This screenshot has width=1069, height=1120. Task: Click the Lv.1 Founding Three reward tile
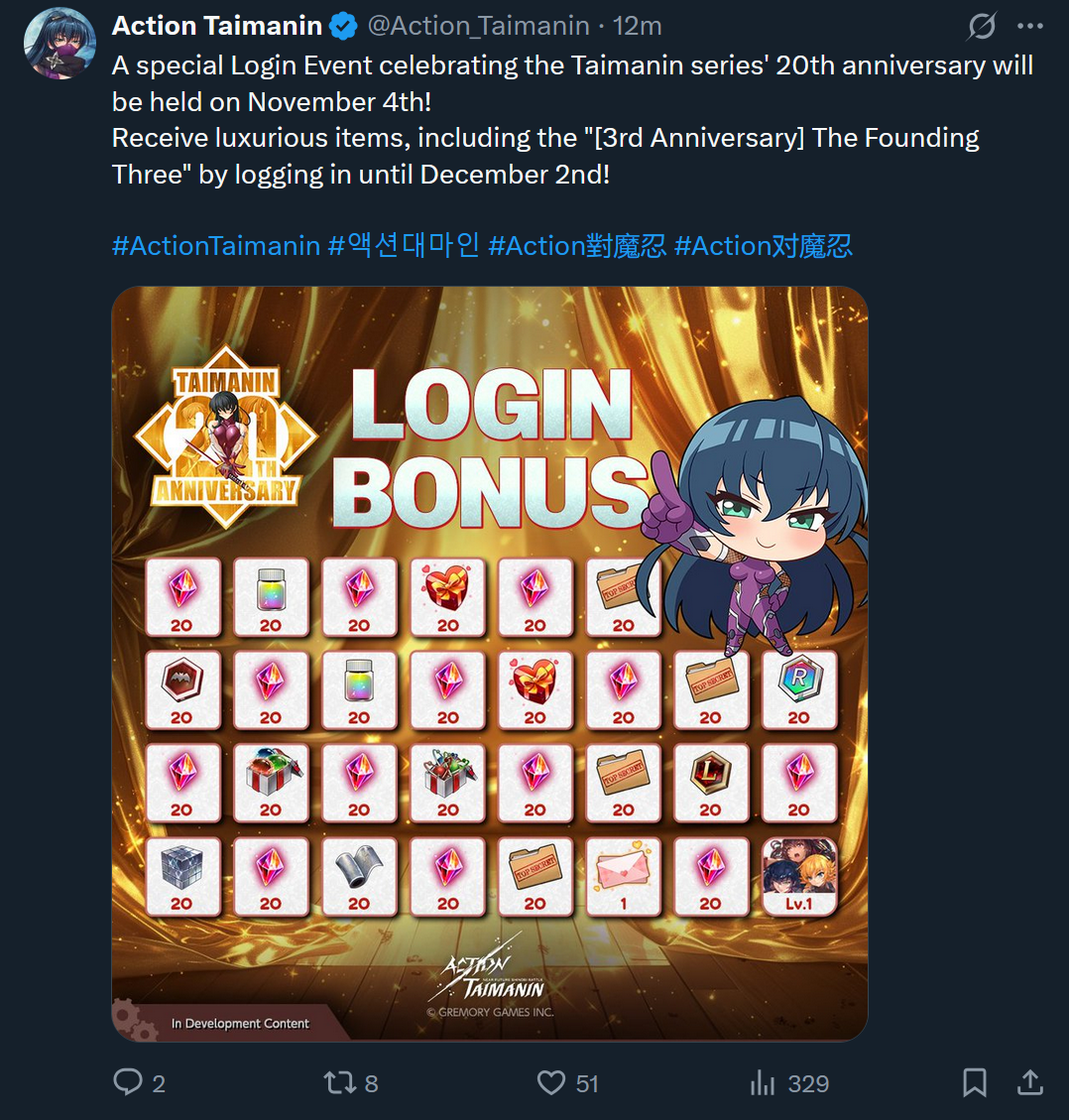(799, 876)
